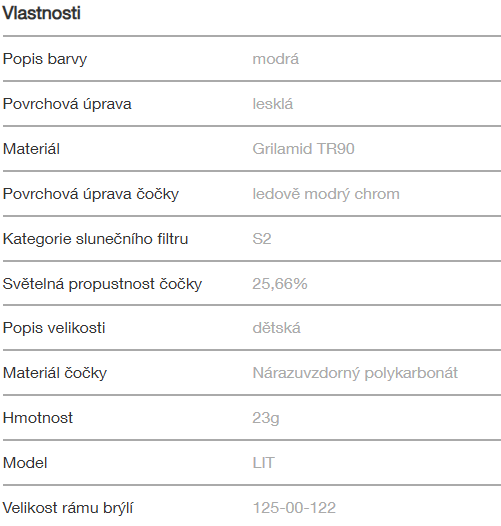
Task: Click the modrá color value
Action: 275,59
